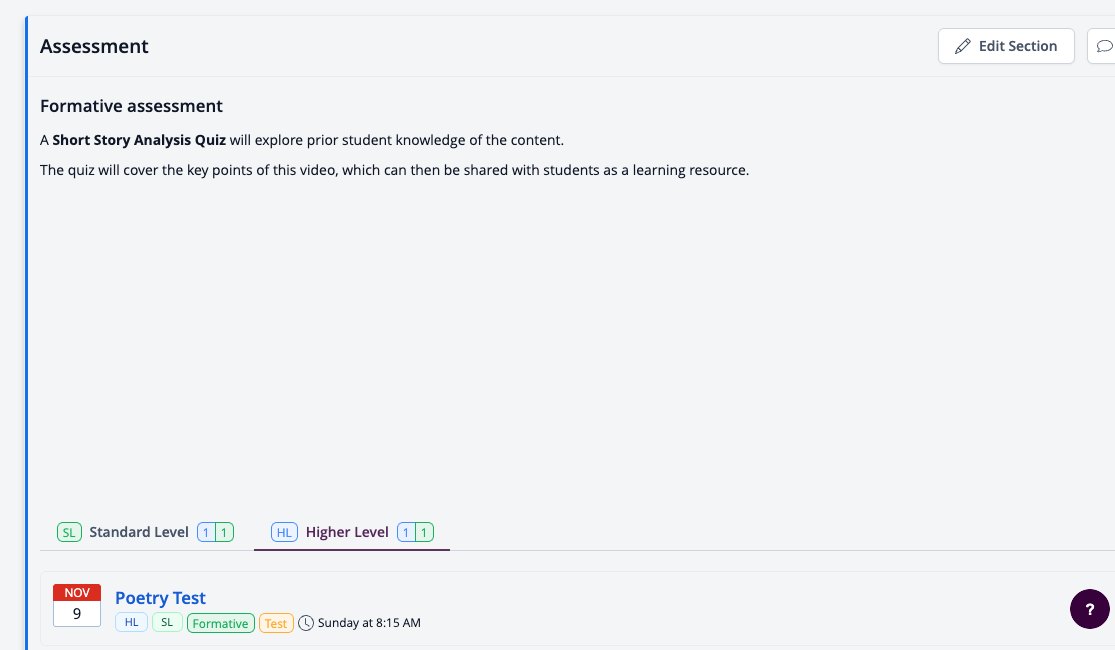The height and width of the screenshot is (650, 1115).
Task: Click the NOV 9 calendar date icon
Action: pyautogui.click(x=77, y=605)
